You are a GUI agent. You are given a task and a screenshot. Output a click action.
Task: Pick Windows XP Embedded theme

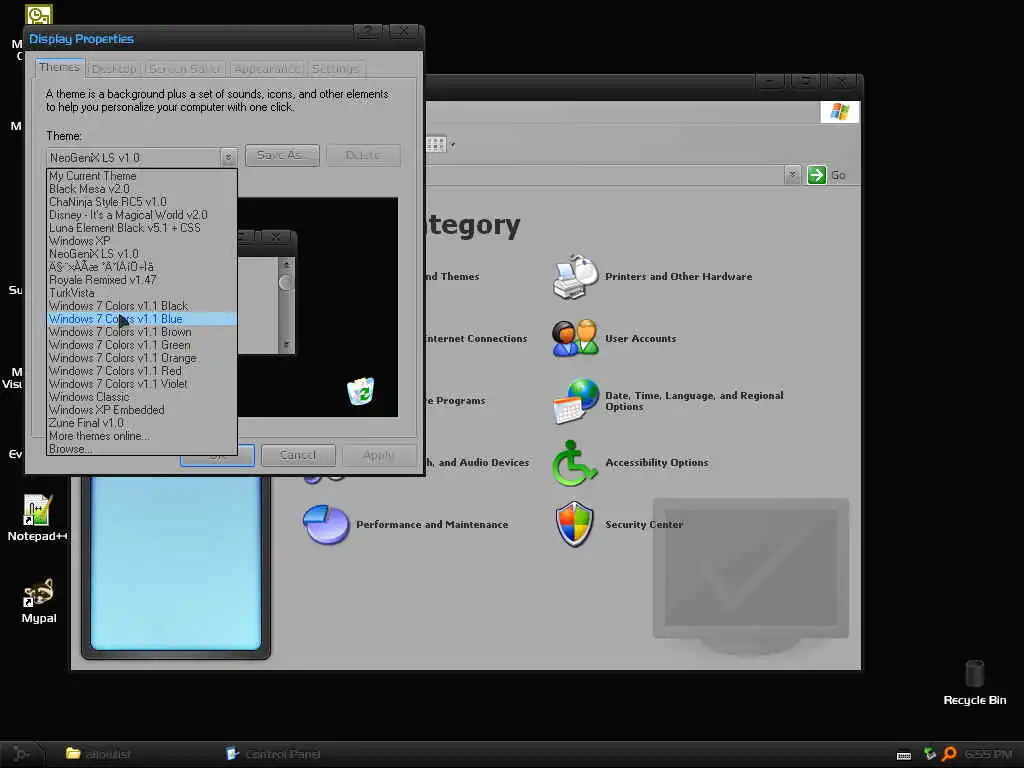(142, 410)
